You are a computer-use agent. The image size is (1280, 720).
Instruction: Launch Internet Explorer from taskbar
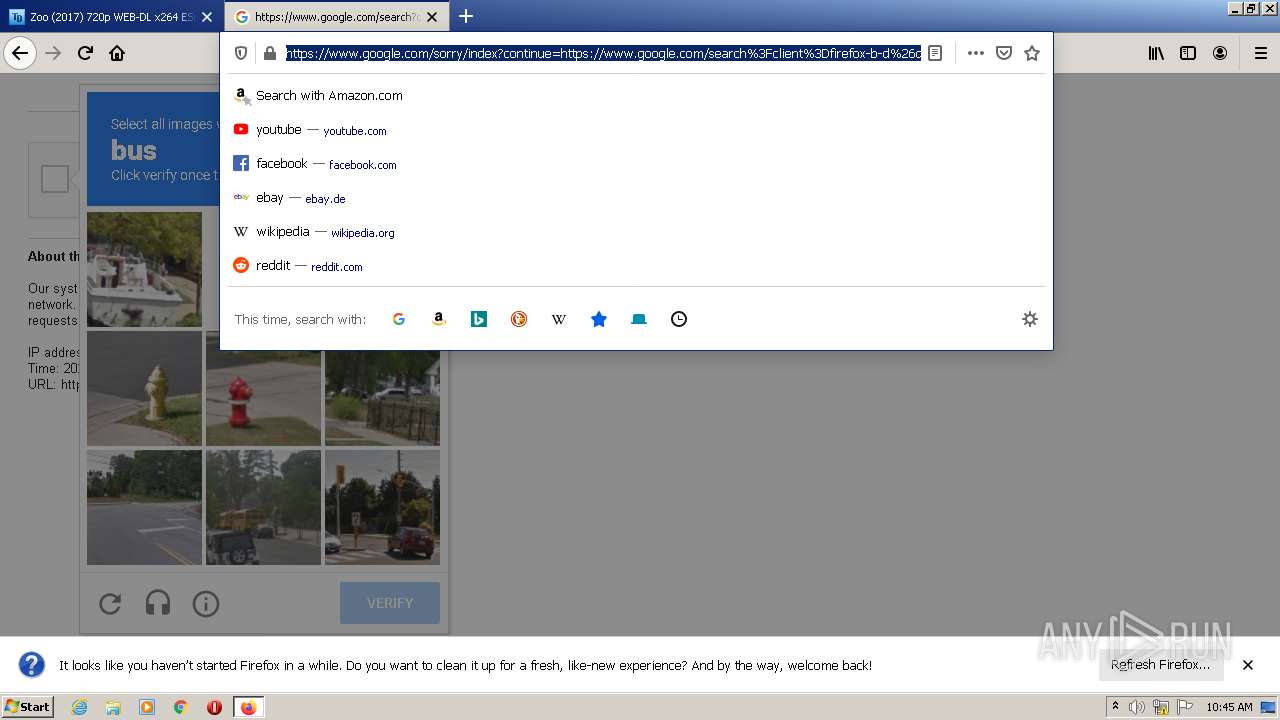coord(80,707)
